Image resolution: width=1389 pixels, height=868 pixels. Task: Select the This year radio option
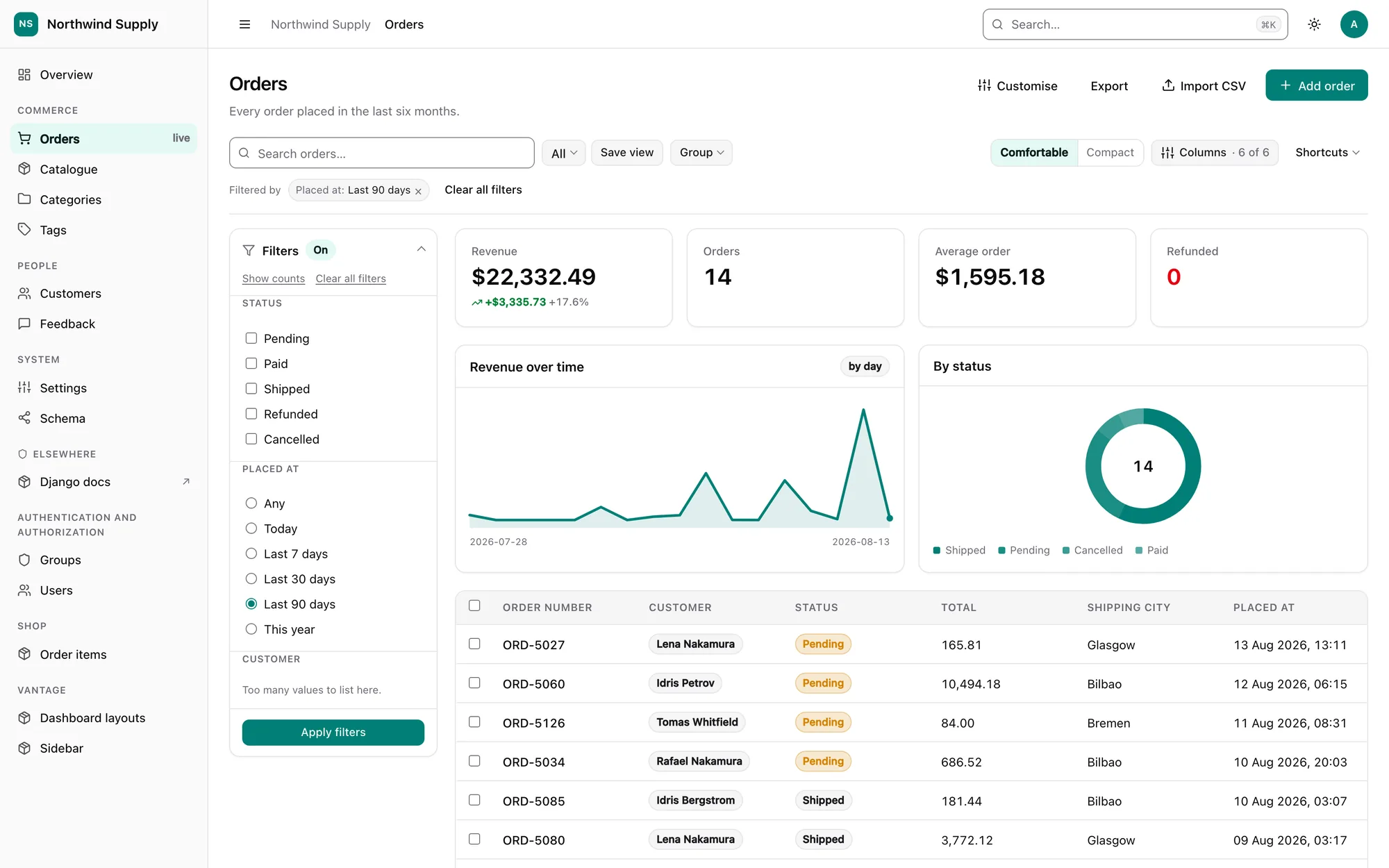tap(251, 629)
